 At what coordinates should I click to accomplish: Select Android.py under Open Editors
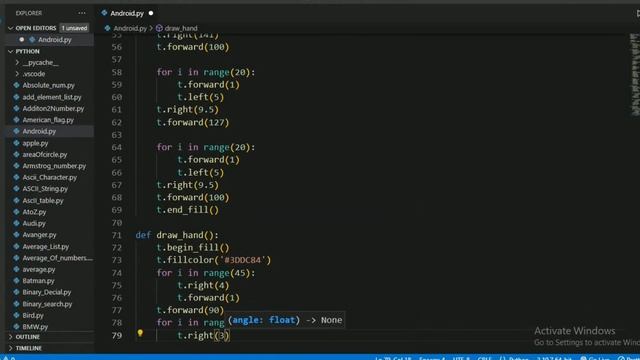pyautogui.click(x=54, y=40)
